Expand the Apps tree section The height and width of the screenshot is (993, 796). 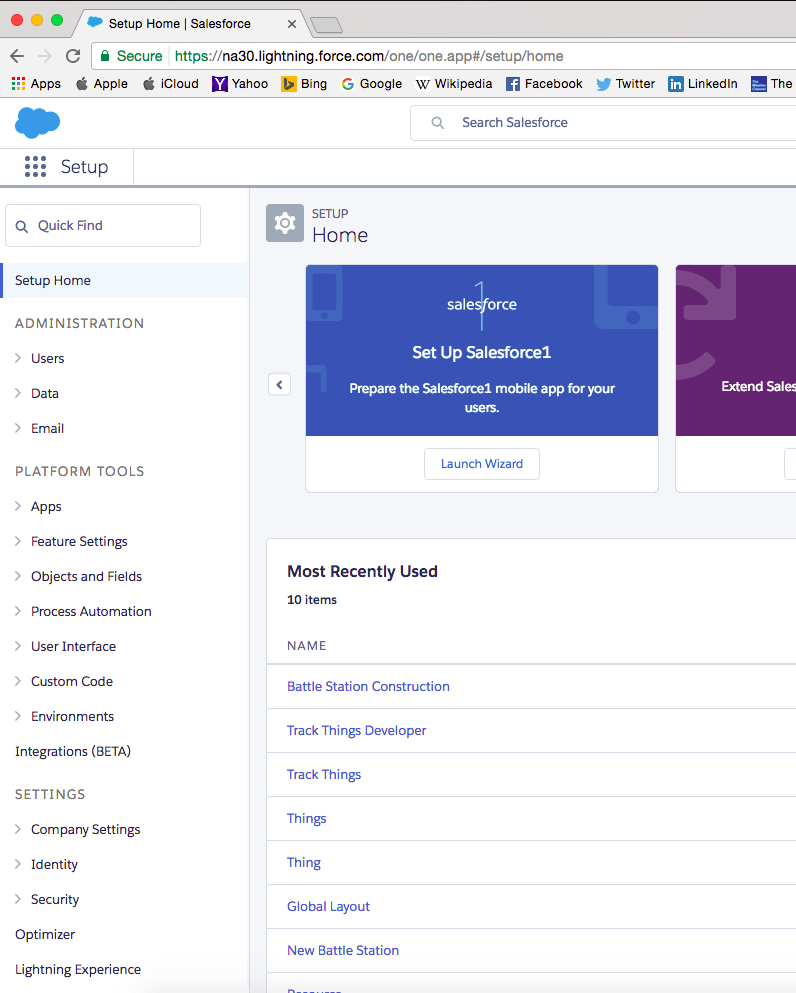18,506
